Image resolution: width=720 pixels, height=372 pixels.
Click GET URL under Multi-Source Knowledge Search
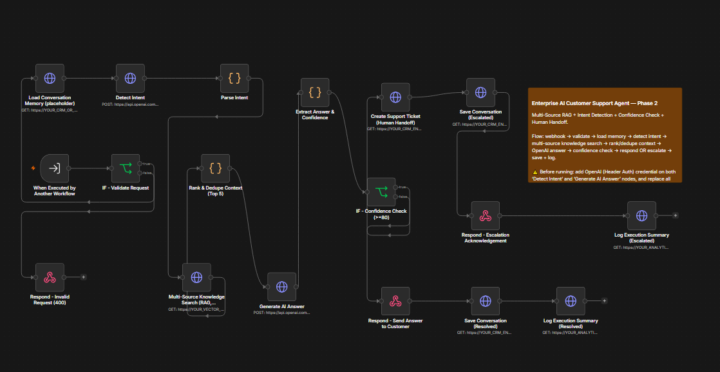197,310
